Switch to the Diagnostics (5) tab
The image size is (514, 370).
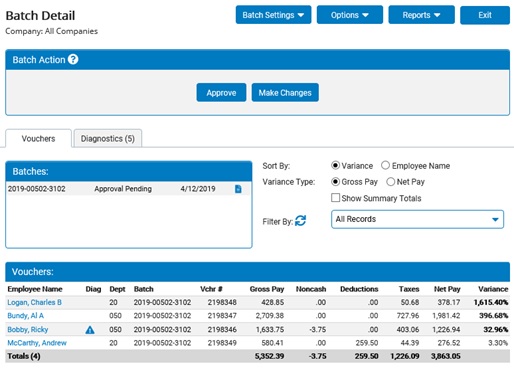point(108,138)
